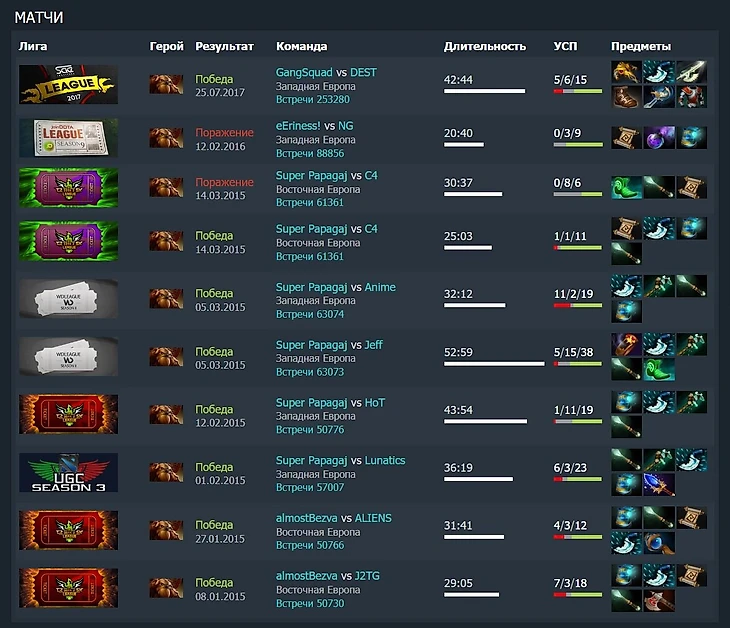The width and height of the screenshot is (730, 628).
Task: Click the boots item in the first match row
Action: pyautogui.click(x=626, y=97)
